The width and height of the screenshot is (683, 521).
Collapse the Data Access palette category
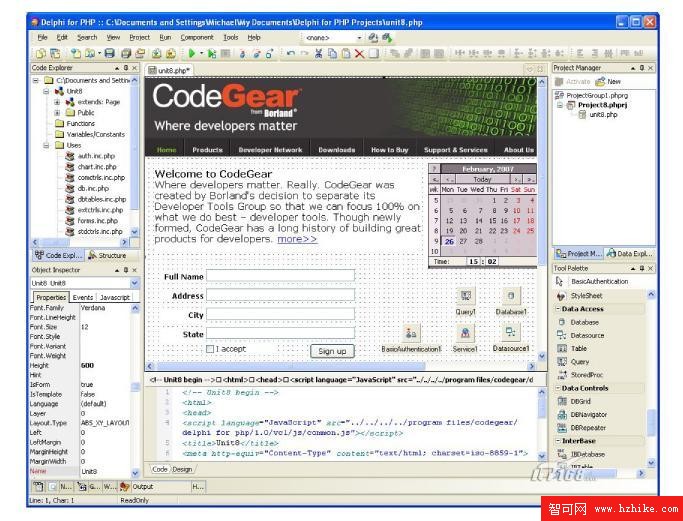point(558,309)
